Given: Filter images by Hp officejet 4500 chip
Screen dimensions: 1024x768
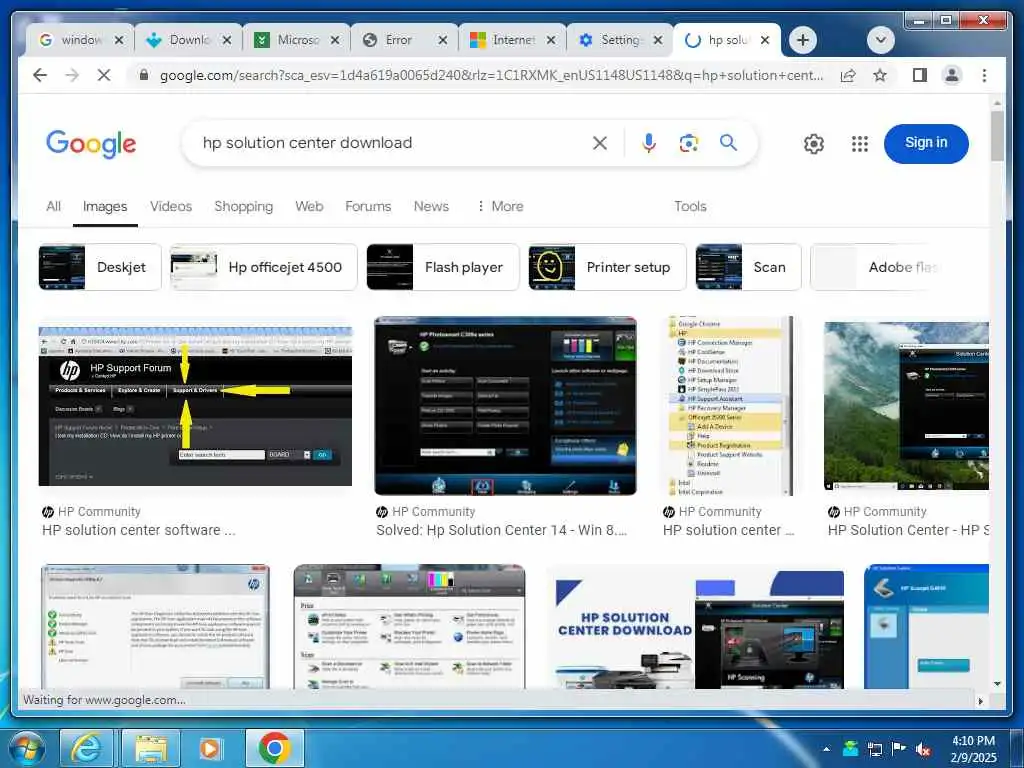Looking at the screenshot, I should 263,267.
